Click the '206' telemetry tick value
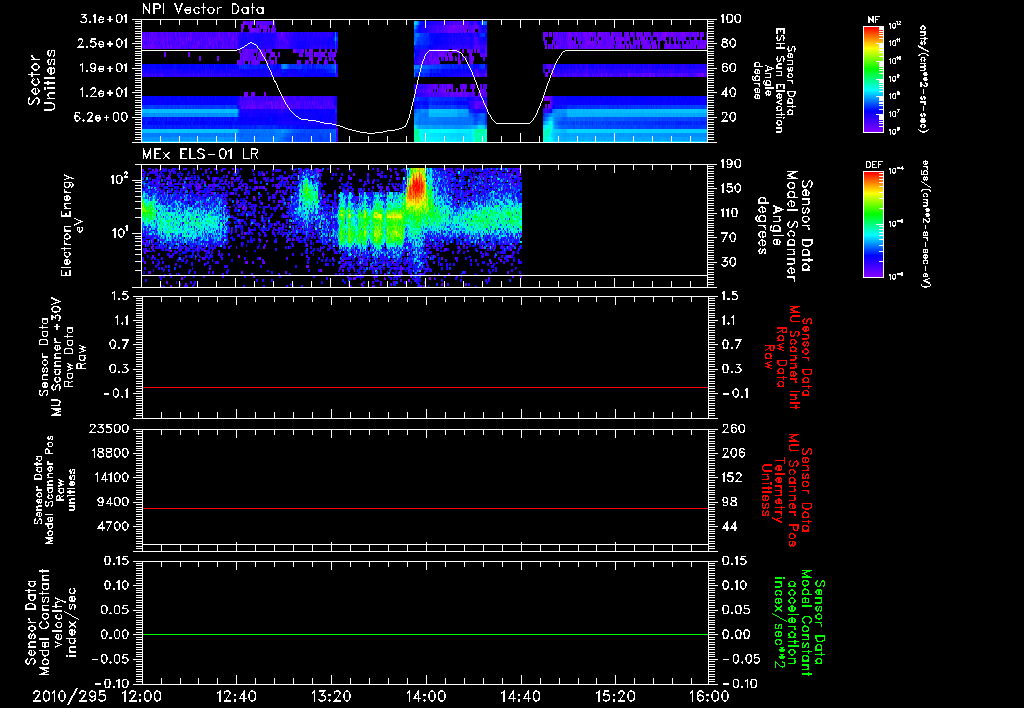The height and width of the screenshot is (708, 1024). 733,453
